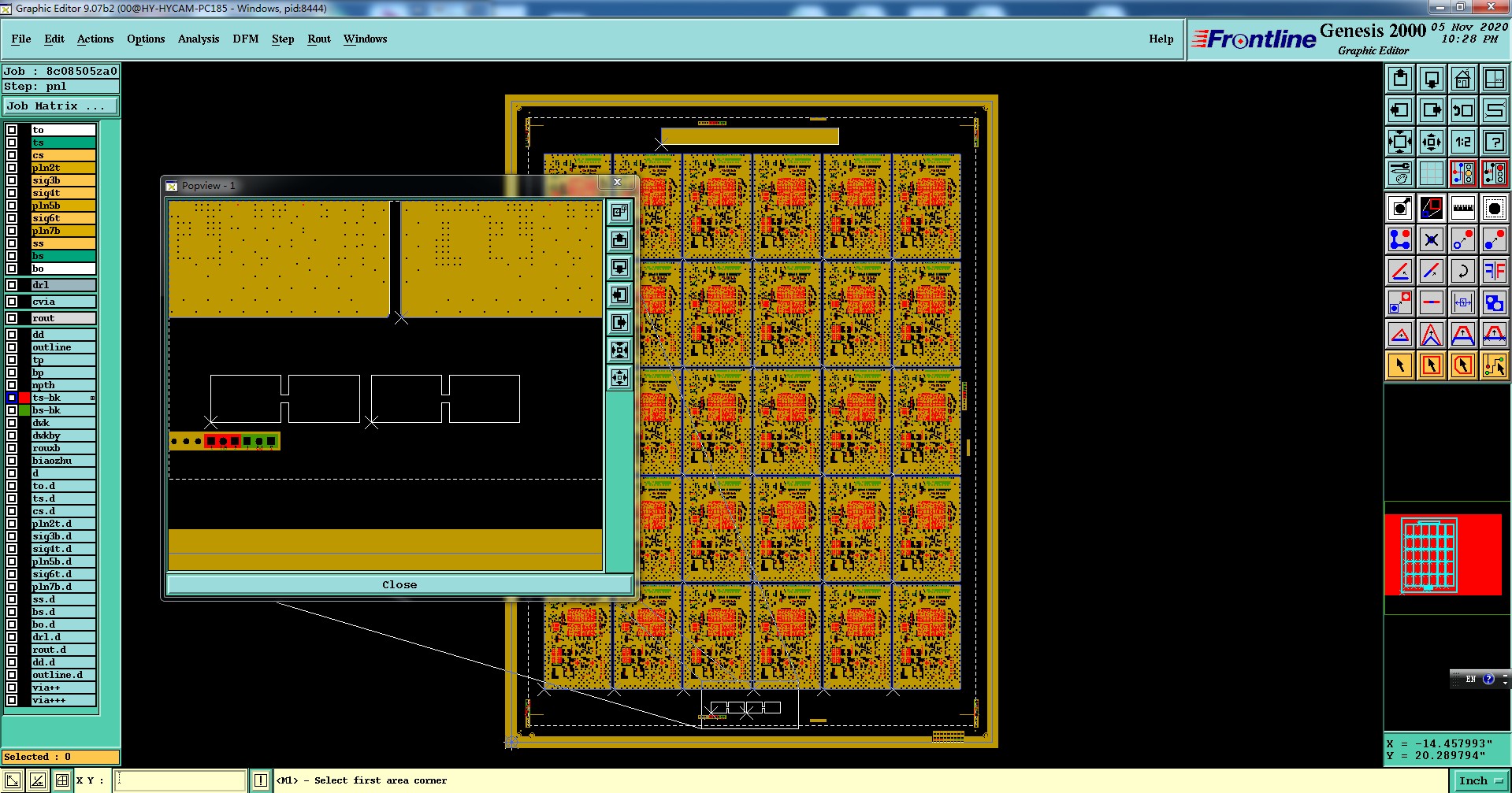This screenshot has width=1512, height=793.
Task: Toggle checkbox for layer 'drl'
Action: [12, 285]
